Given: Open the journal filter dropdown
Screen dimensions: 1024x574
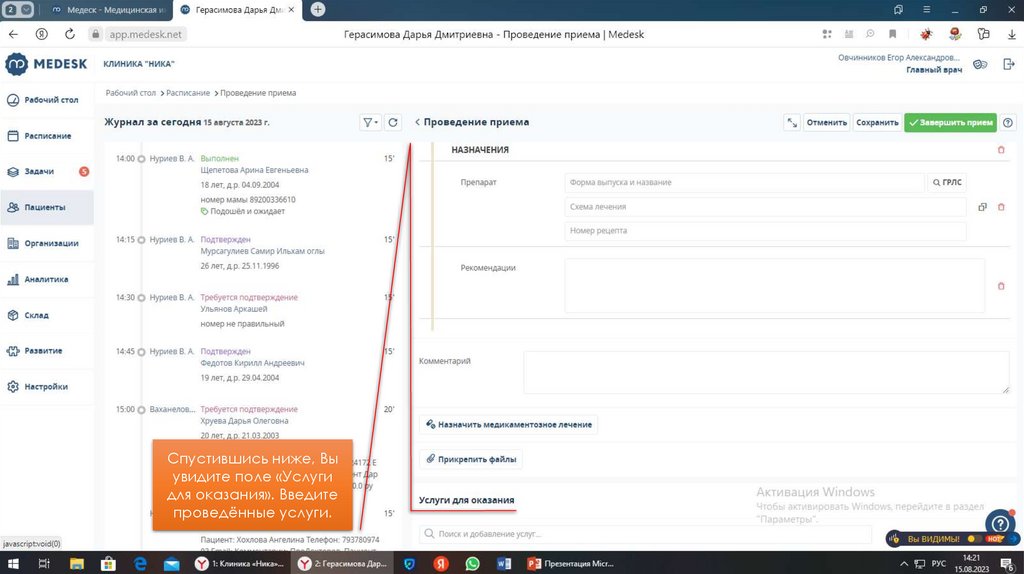Looking at the screenshot, I should coord(370,122).
